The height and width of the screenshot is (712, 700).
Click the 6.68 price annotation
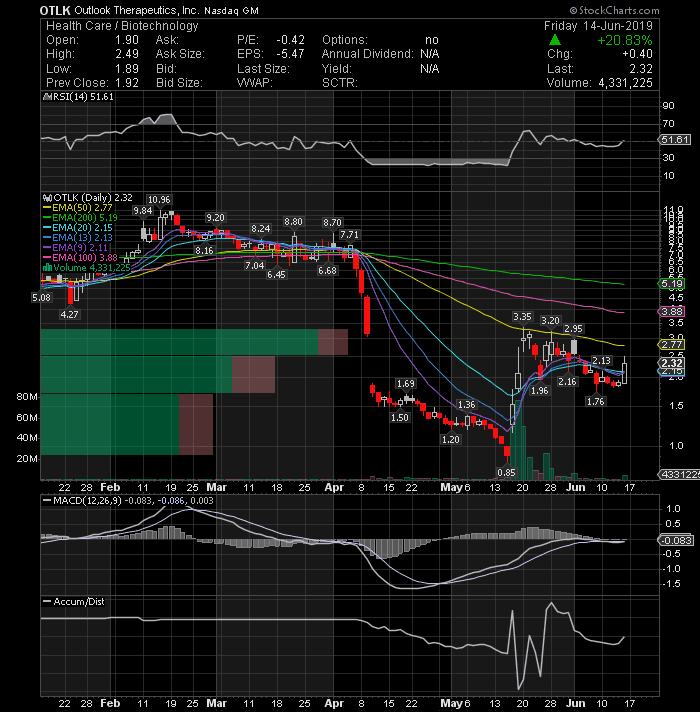(327, 271)
